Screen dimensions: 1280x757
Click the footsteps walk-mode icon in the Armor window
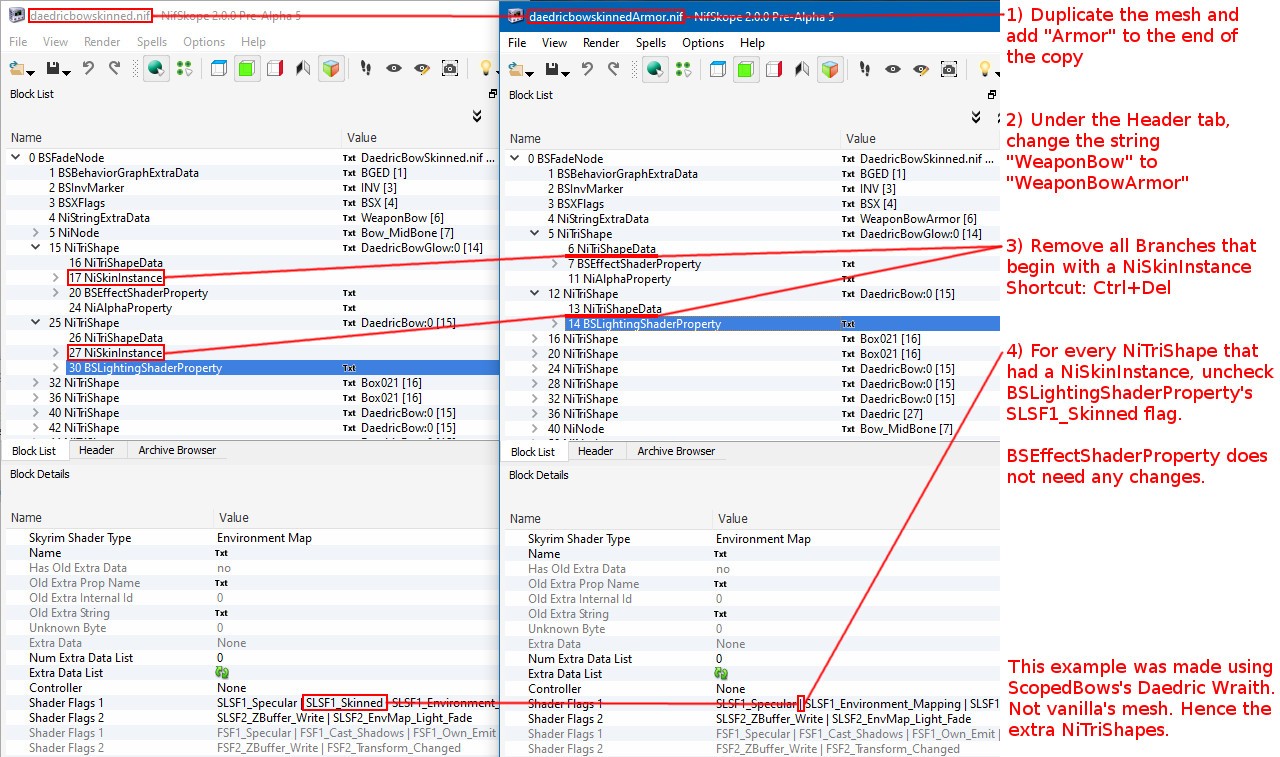click(x=866, y=69)
